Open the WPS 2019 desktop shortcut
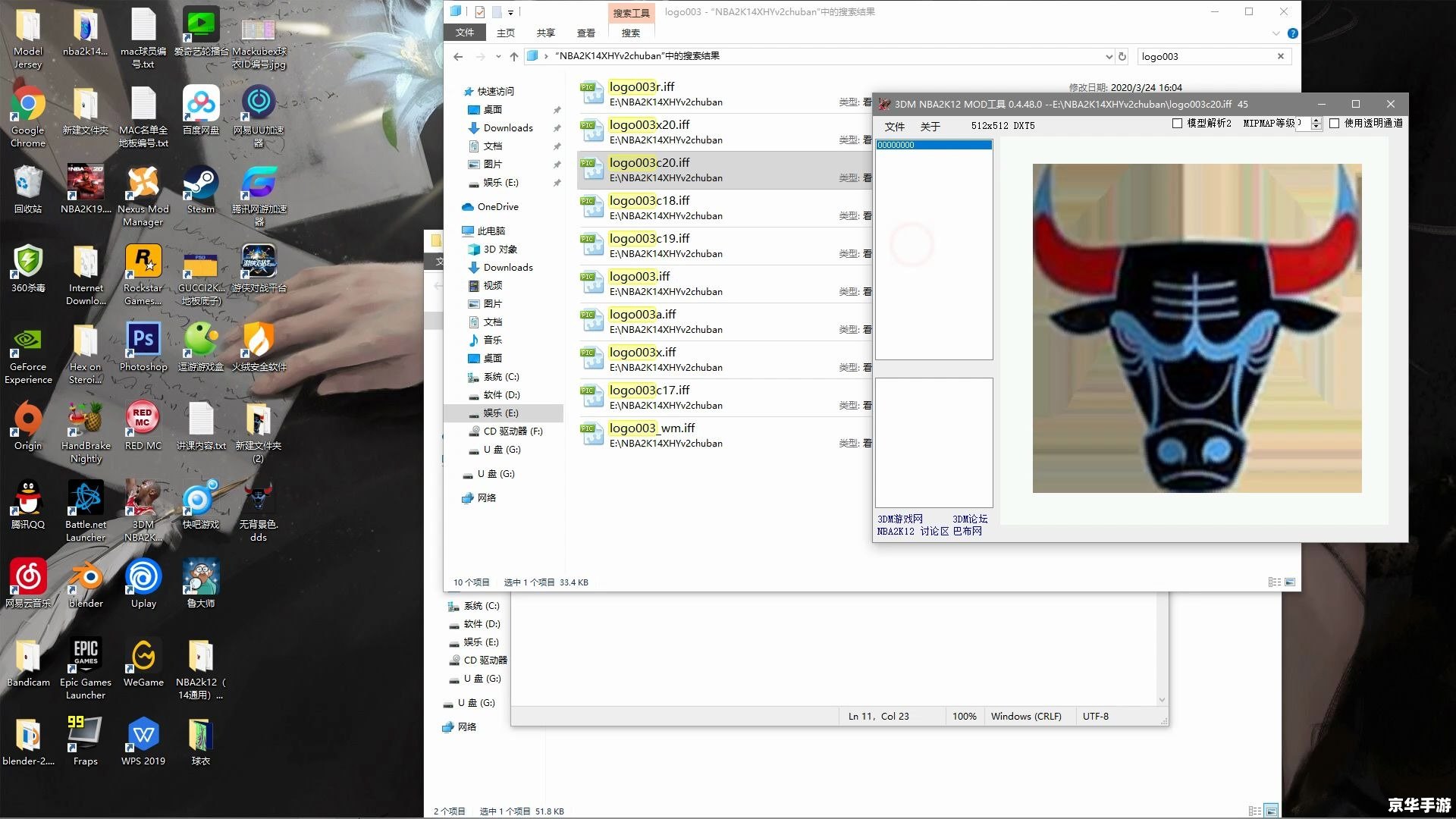The height and width of the screenshot is (819, 1456). pos(143,742)
